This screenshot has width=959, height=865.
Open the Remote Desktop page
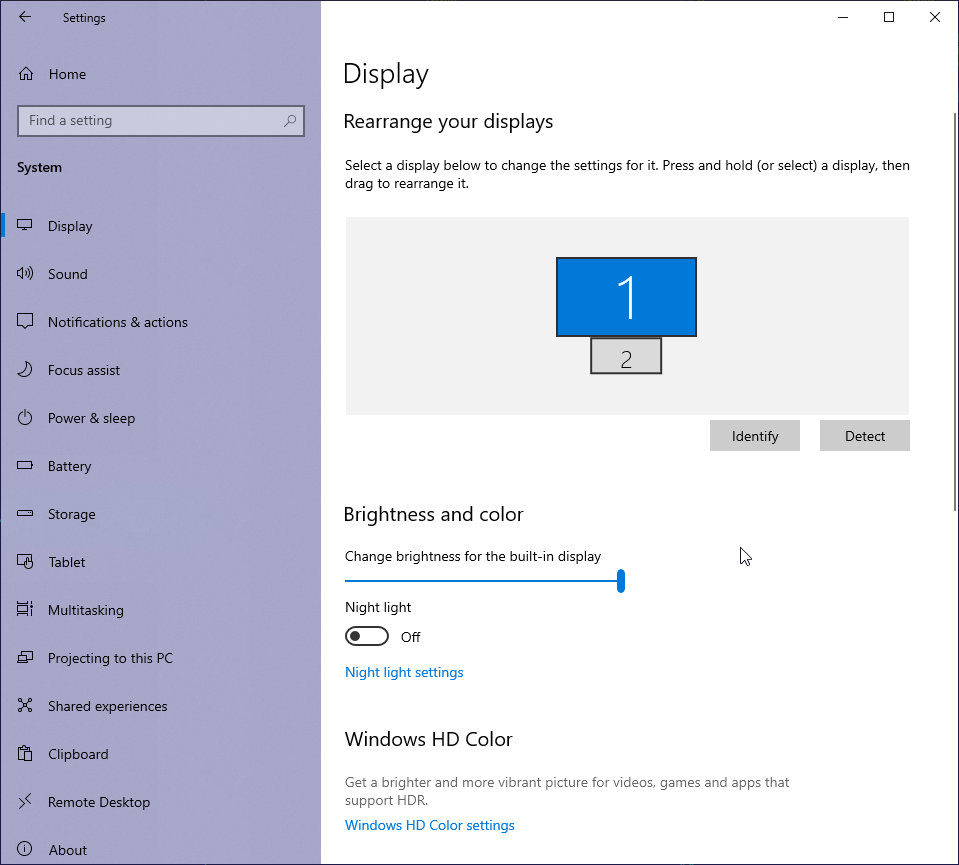pos(160,802)
